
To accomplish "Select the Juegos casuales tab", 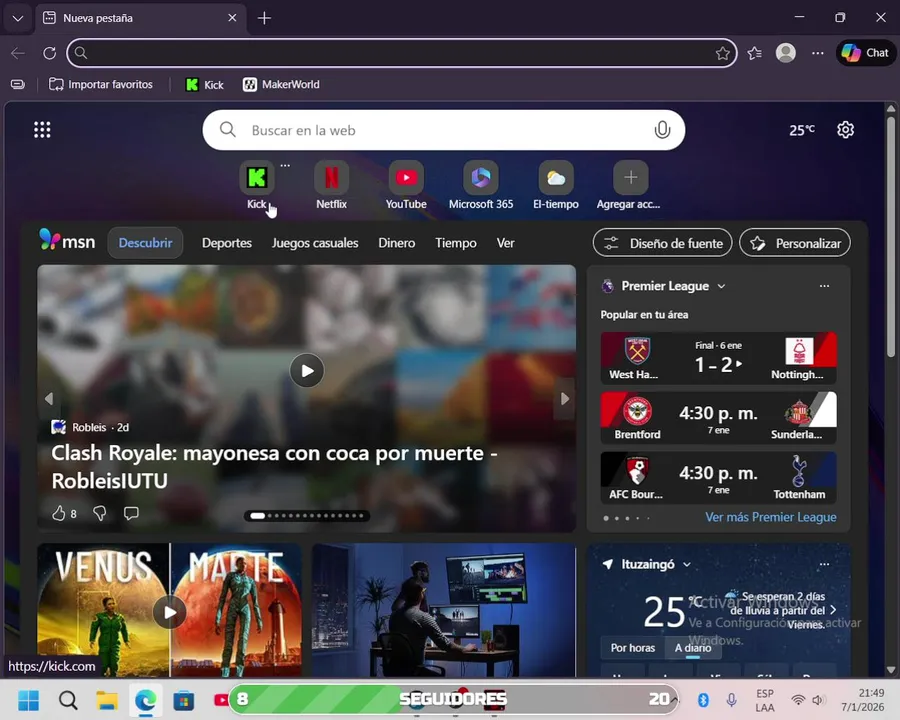I will pyautogui.click(x=315, y=243).
